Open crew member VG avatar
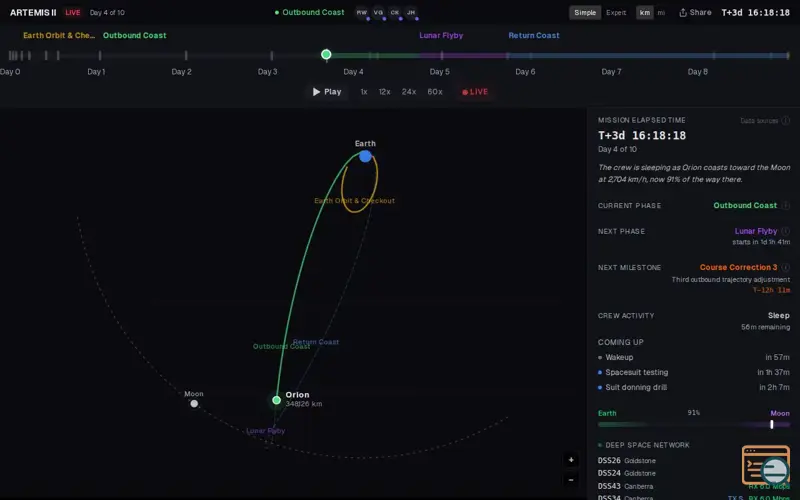This screenshot has width=800, height=500. coord(378,13)
